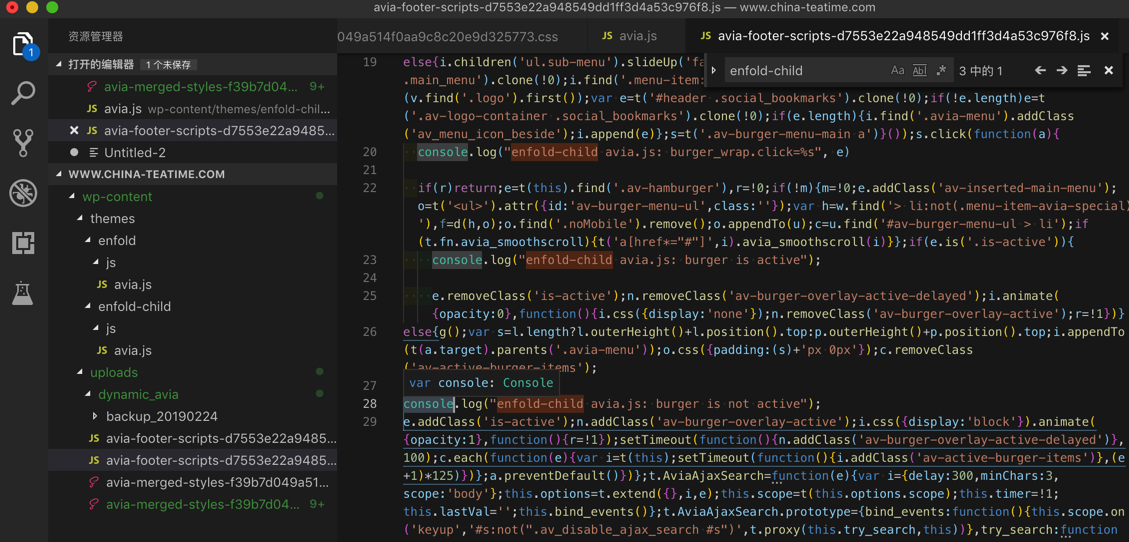
Task: Switch to the avia.js editor tab
Action: coord(629,36)
